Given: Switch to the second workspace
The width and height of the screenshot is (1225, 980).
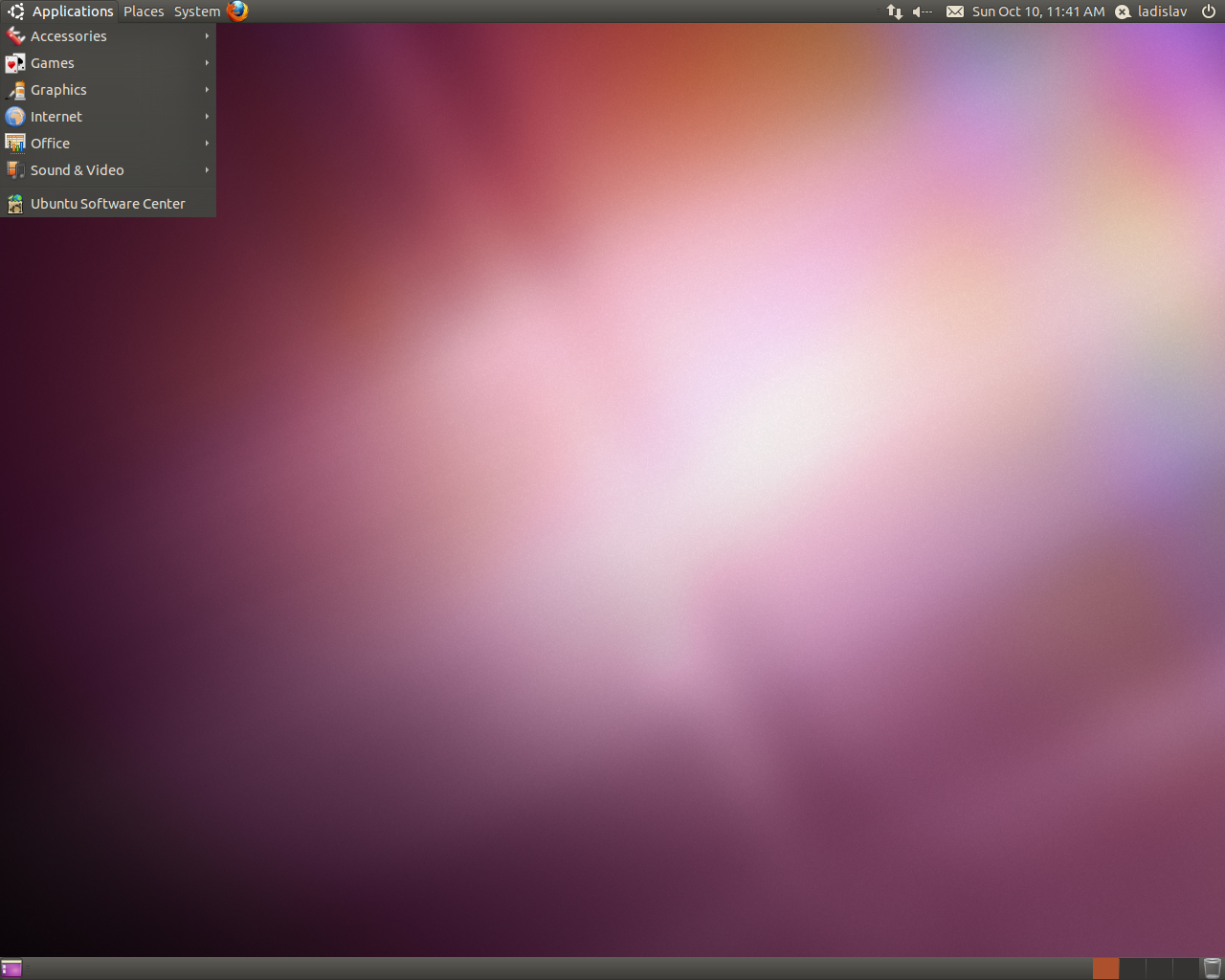Looking at the screenshot, I should 1132,969.
